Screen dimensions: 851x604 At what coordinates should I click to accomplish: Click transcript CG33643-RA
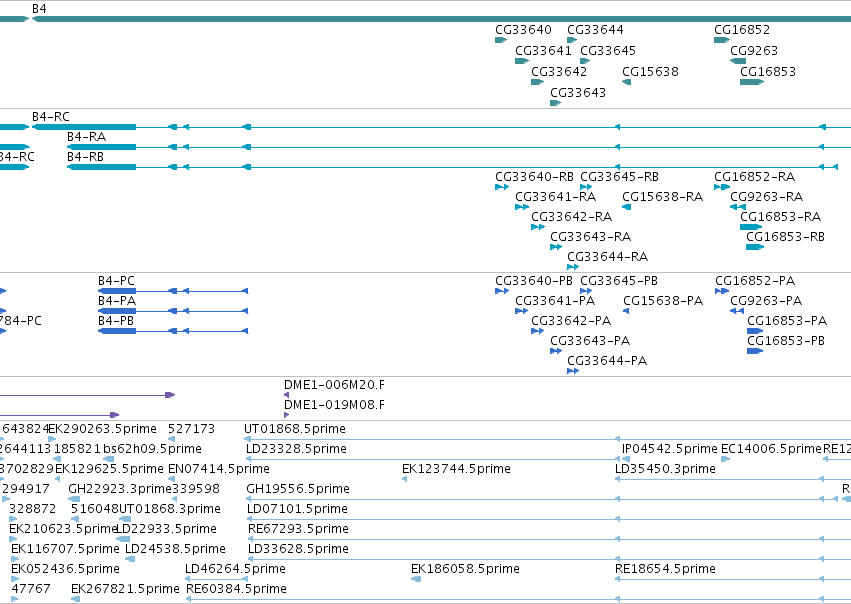pyautogui.click(x=590, y=237)
